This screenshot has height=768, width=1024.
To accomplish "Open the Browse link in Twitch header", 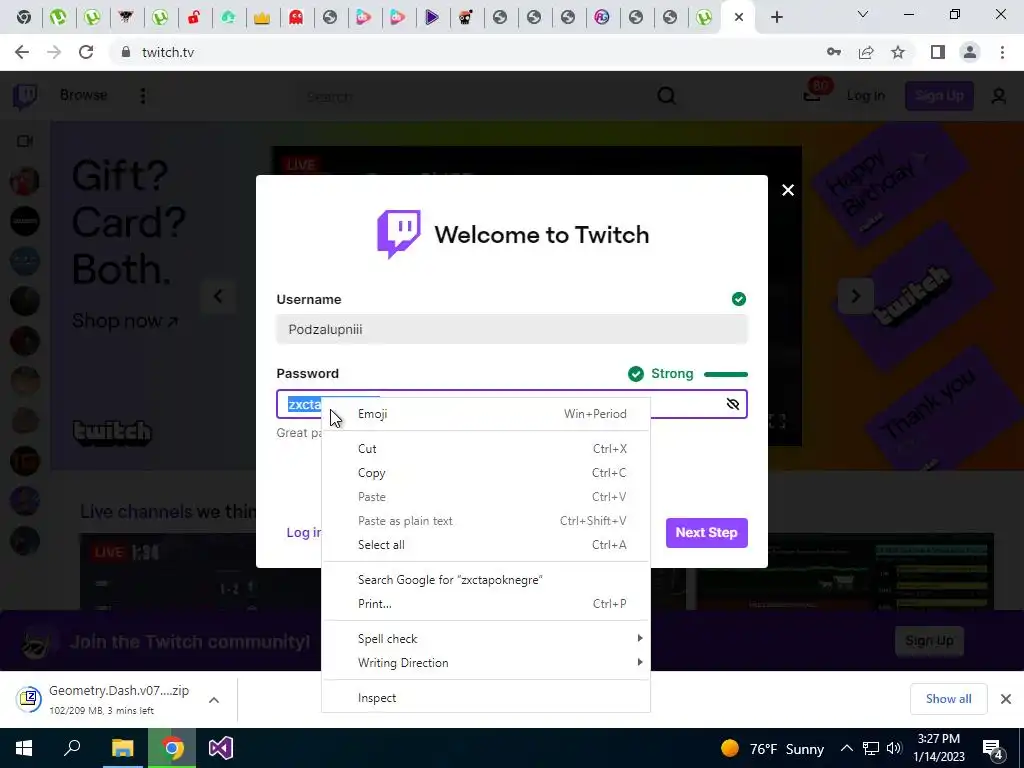I will (x=84, y=95).
